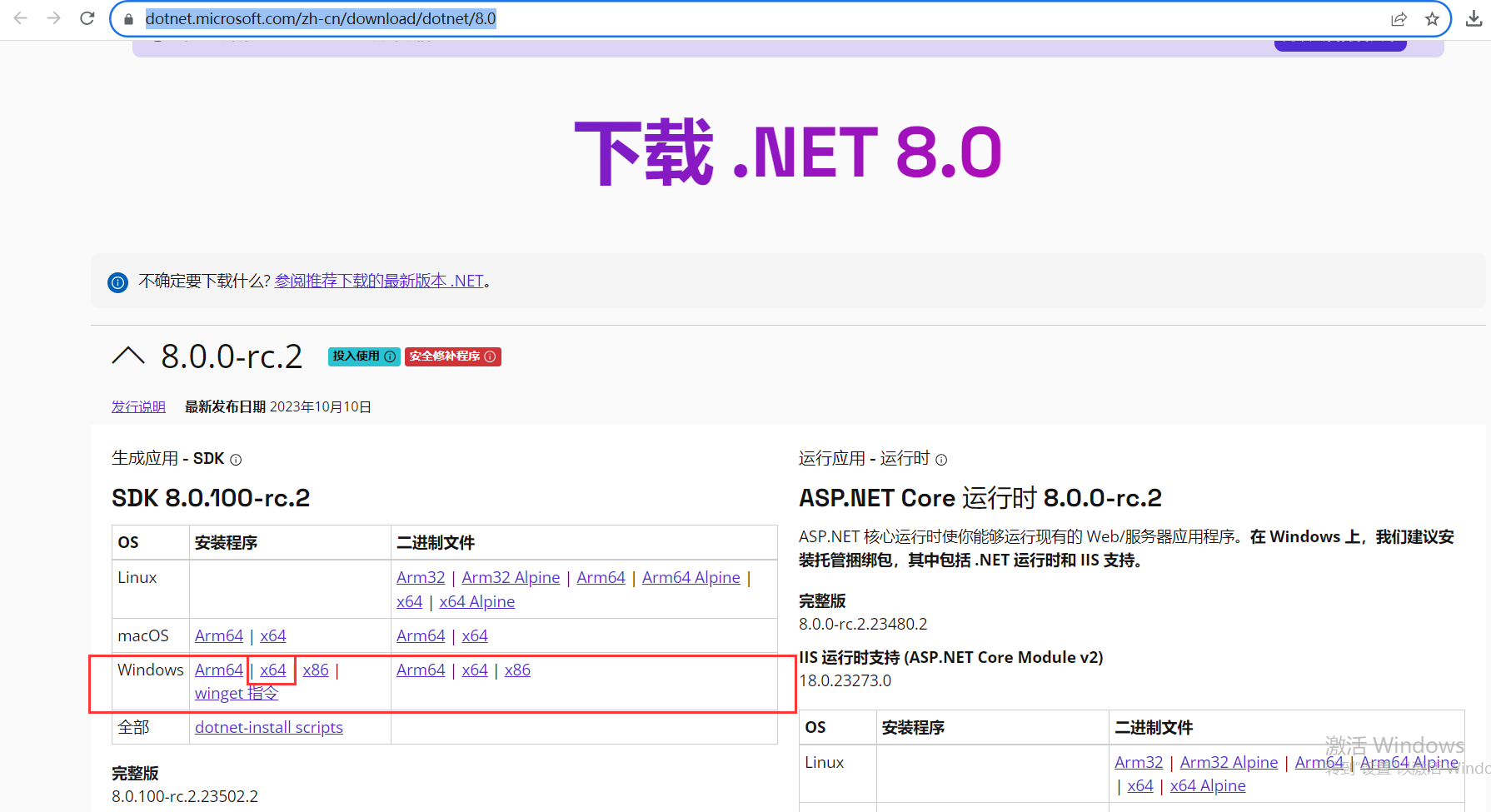This screenshot has width=1491, height=812.
Task: Click info icon beside 运行应用 - 运行时
Action: 941,460
